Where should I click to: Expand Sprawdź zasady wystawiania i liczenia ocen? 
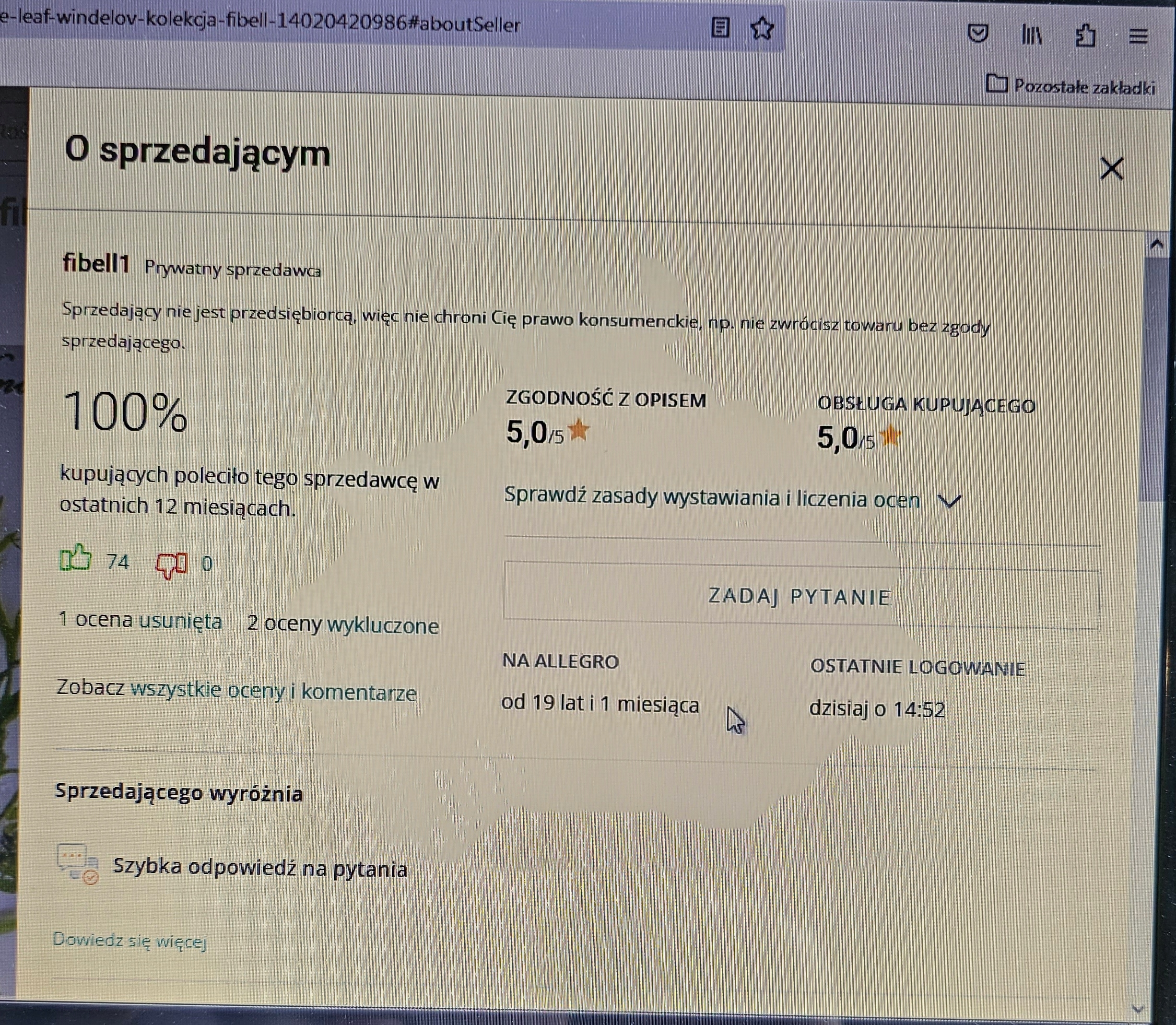click(949, 501)
